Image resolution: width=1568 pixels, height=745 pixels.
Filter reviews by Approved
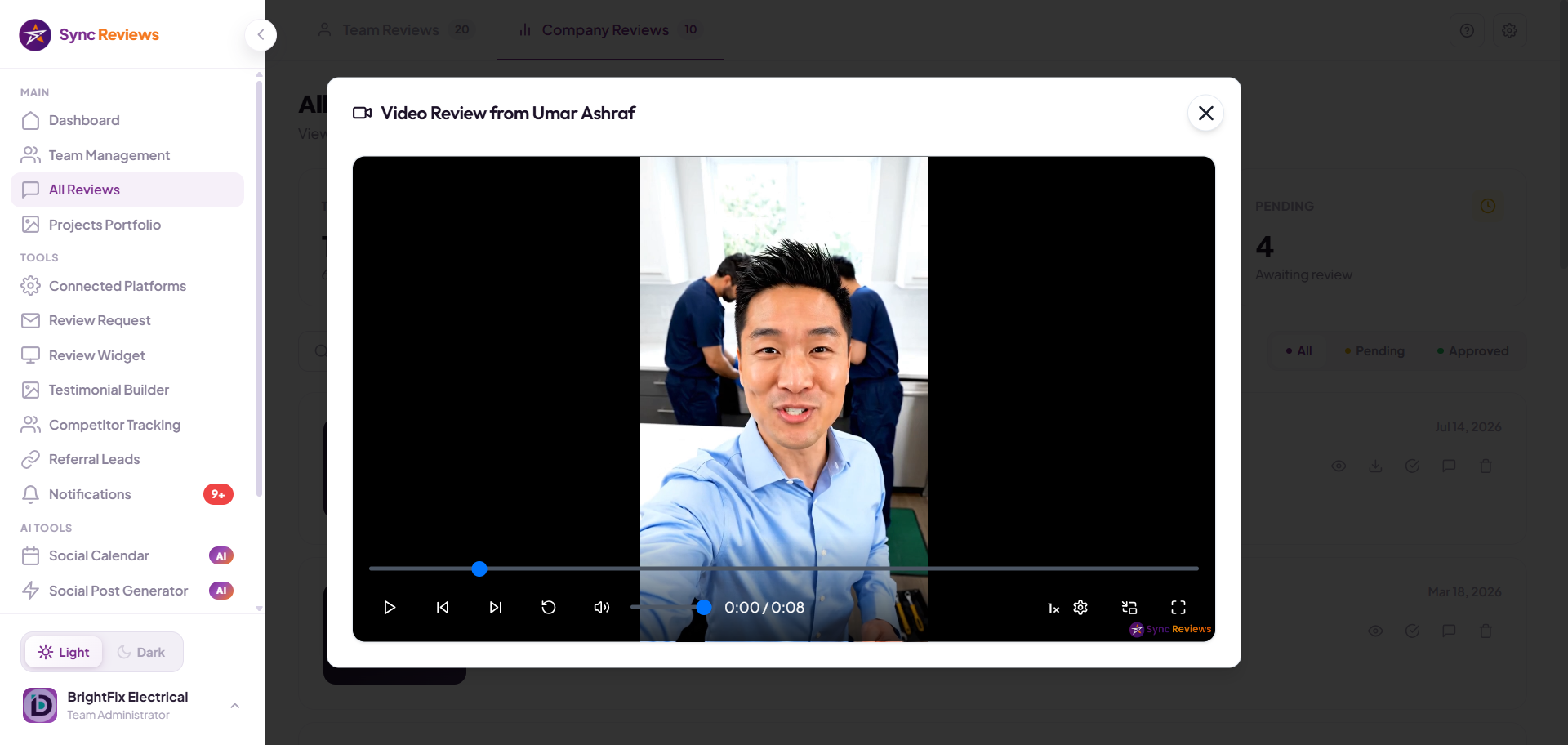[1473, 350]
